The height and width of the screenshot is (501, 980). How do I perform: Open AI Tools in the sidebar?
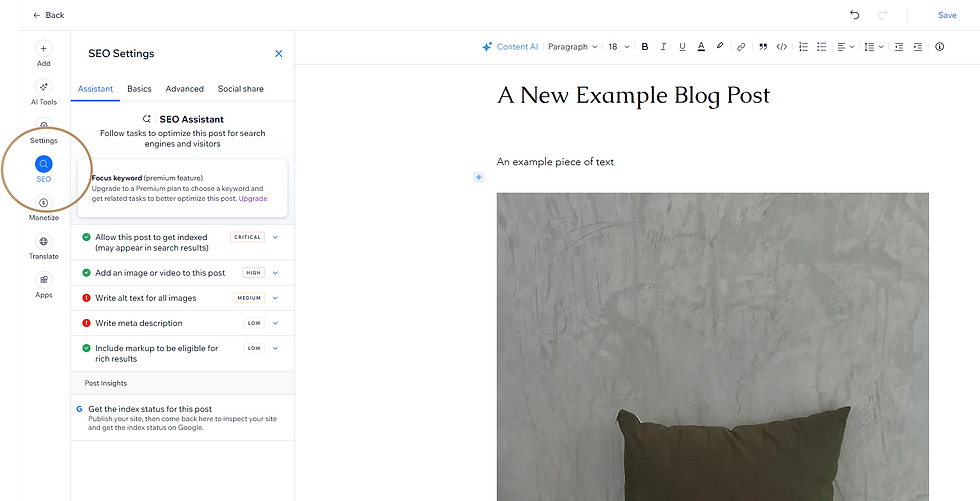44,92
